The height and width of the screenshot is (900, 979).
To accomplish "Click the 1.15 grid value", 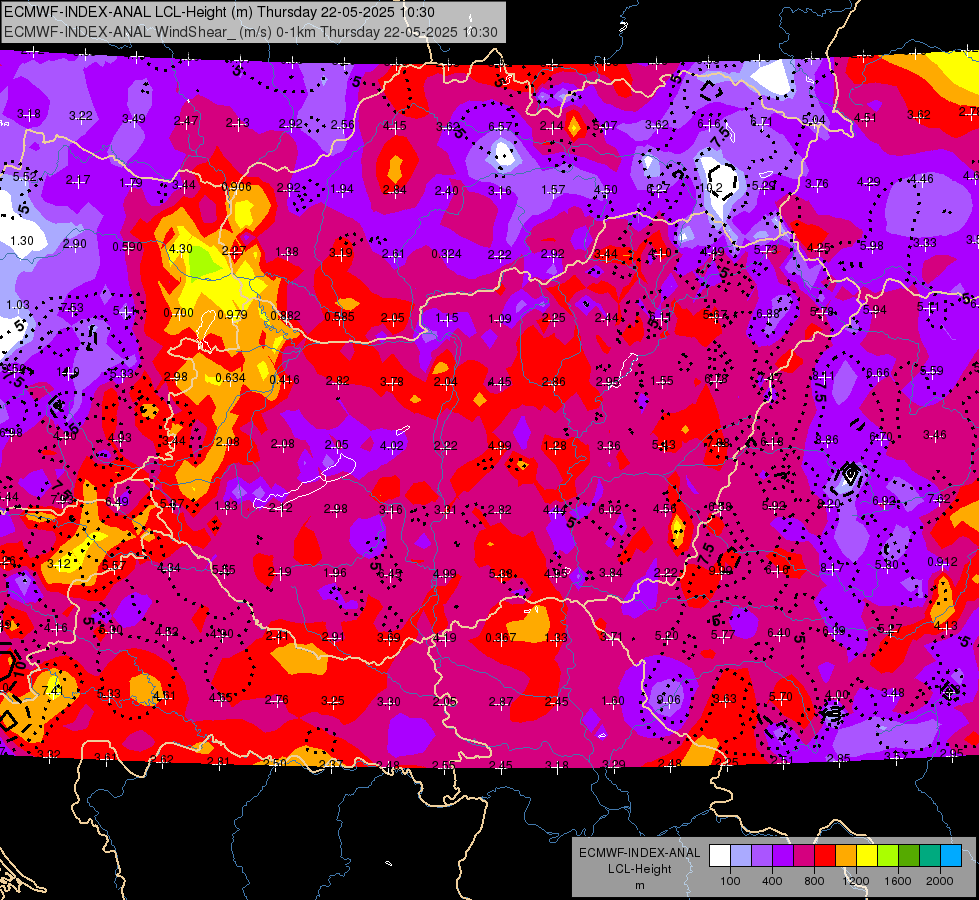I will pyautogui.click(x=446, y=318).
